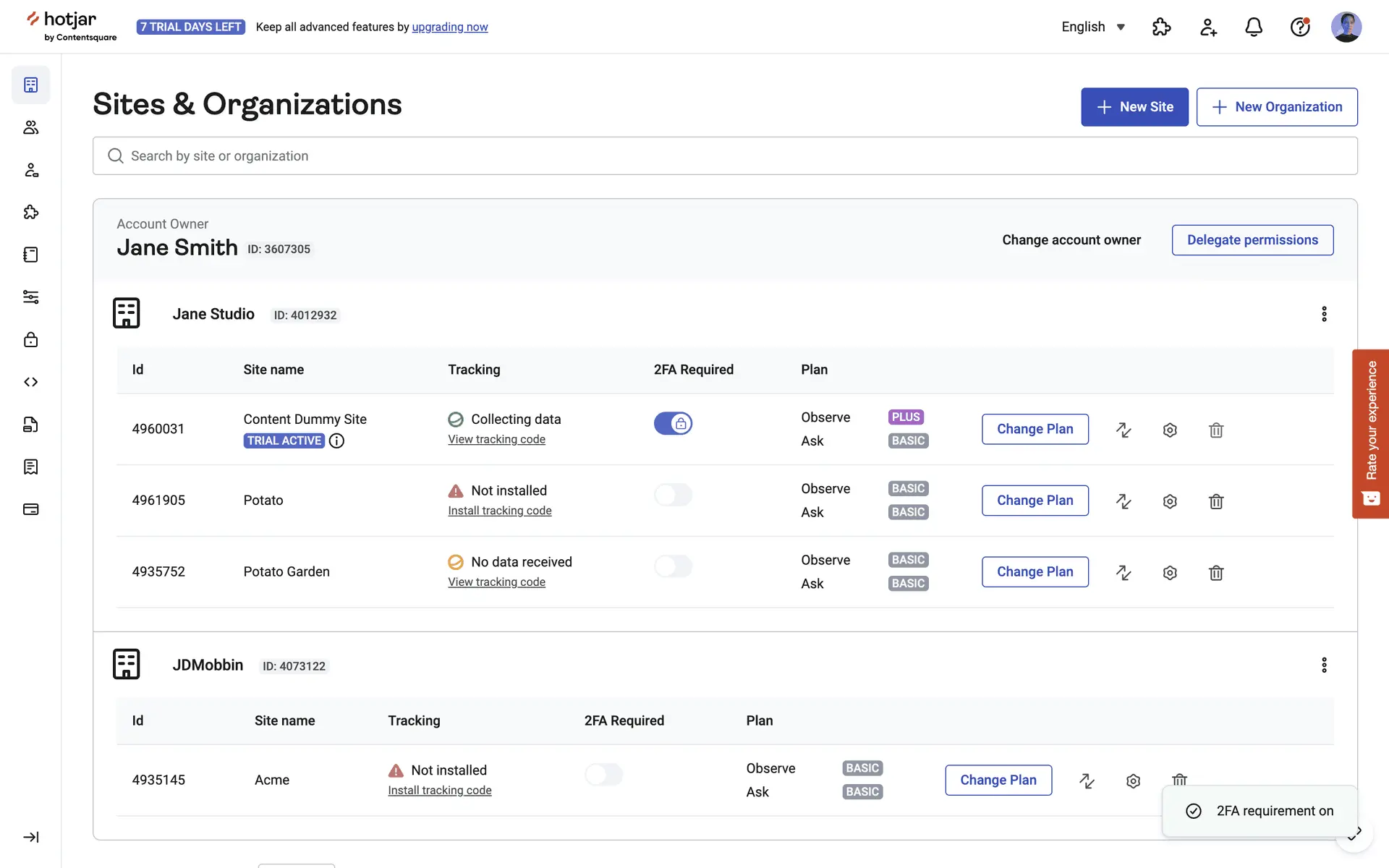This screenshot has height=868, width=1389.
Task: Click the New Site button
Action: [x=1134, y=107]
